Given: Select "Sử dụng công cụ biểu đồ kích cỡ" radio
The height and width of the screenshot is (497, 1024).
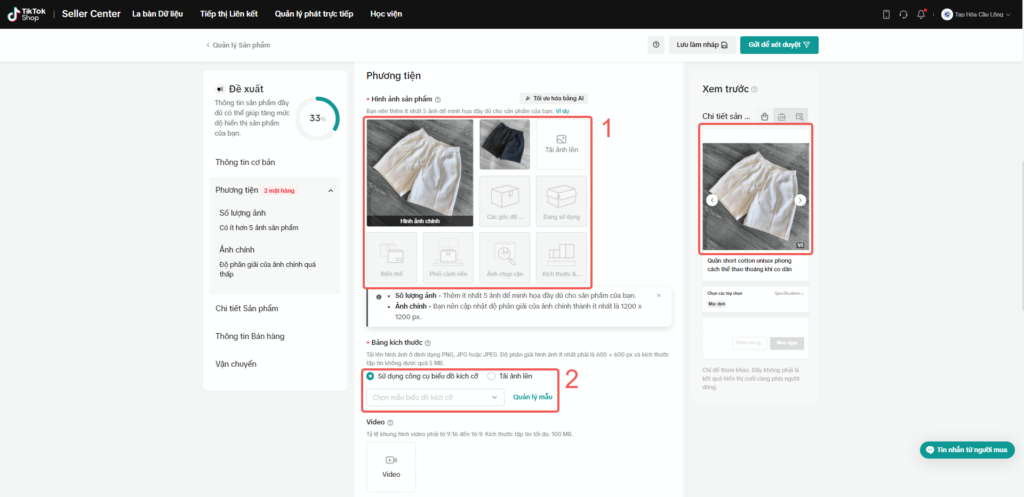Looking at the screenshot, I should click(370, 376).
